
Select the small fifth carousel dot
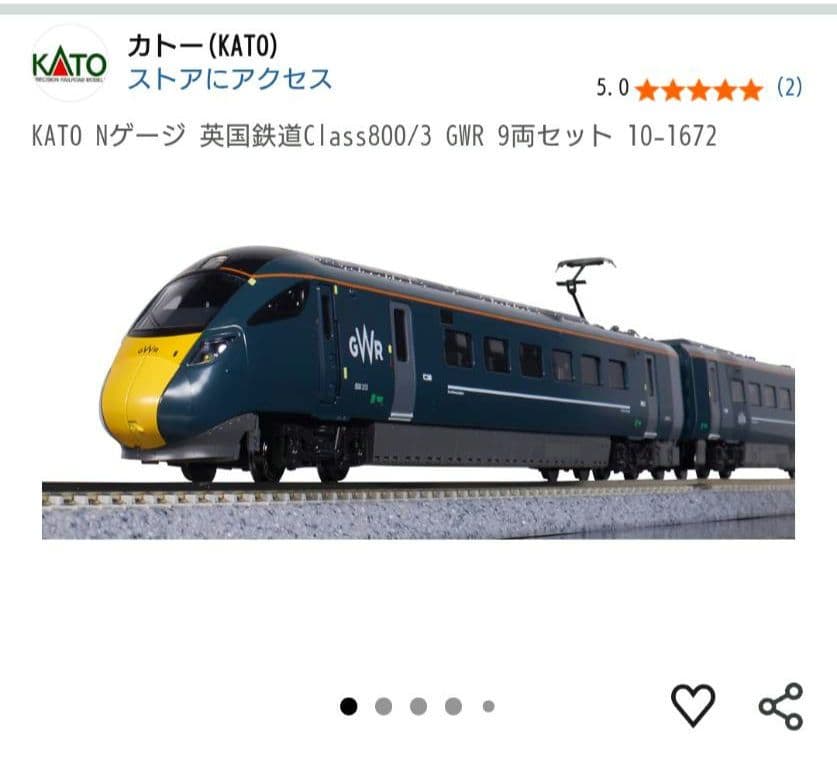488,707
